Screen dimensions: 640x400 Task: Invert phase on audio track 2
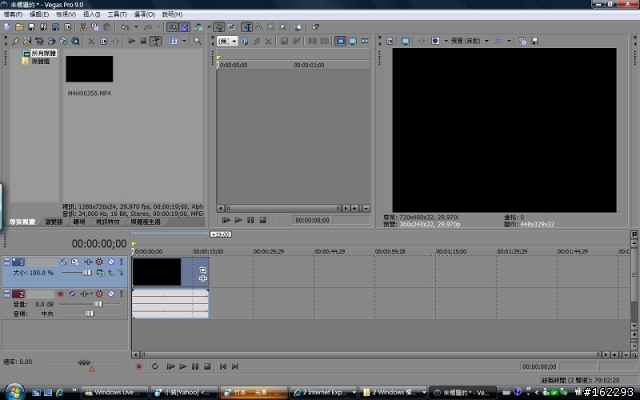[x=72, y=294]
